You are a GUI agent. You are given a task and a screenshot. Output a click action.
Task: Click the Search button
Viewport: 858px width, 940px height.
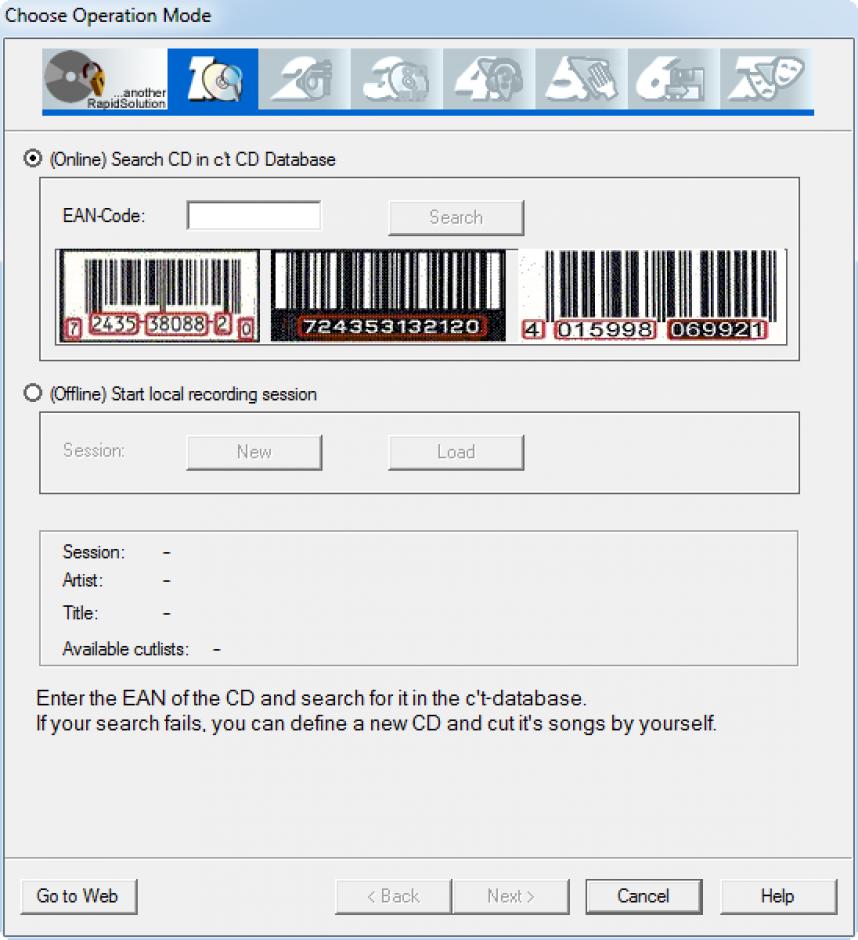tap(456, 217)
